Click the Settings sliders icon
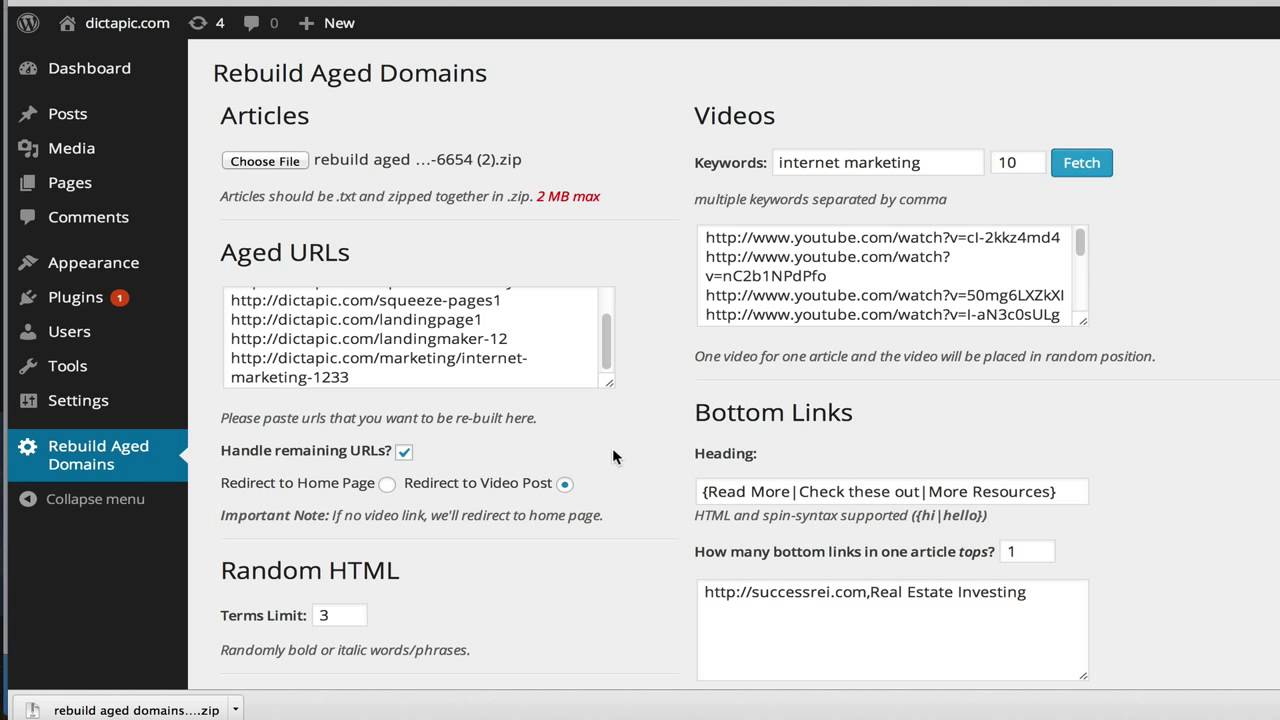The height and width of the screenshot is (720, 1280). pos(28,400)
